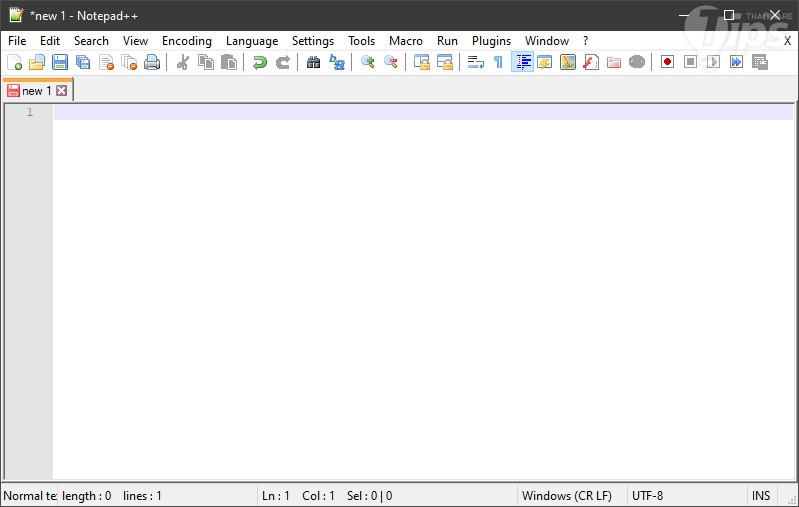This screenshot has height=507, width=799.
Task: Toggle word wrap toolbar button
Action: pyautogui.click(x=475, y=62)
